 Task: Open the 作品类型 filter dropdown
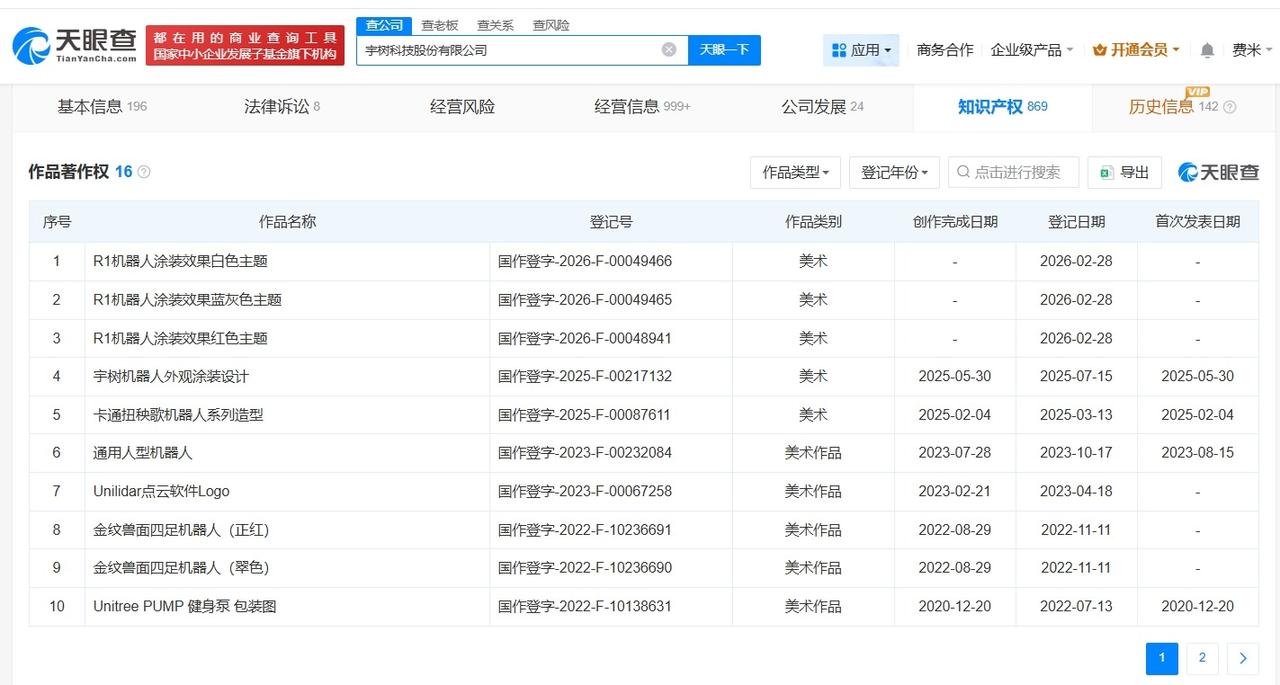(795, 171)
